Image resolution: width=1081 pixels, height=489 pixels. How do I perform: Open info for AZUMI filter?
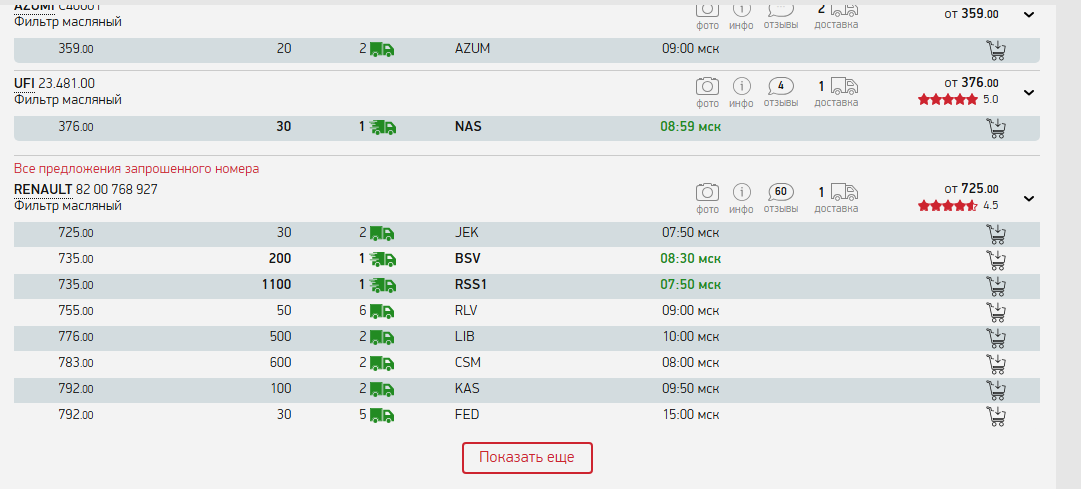click(741, 17)
